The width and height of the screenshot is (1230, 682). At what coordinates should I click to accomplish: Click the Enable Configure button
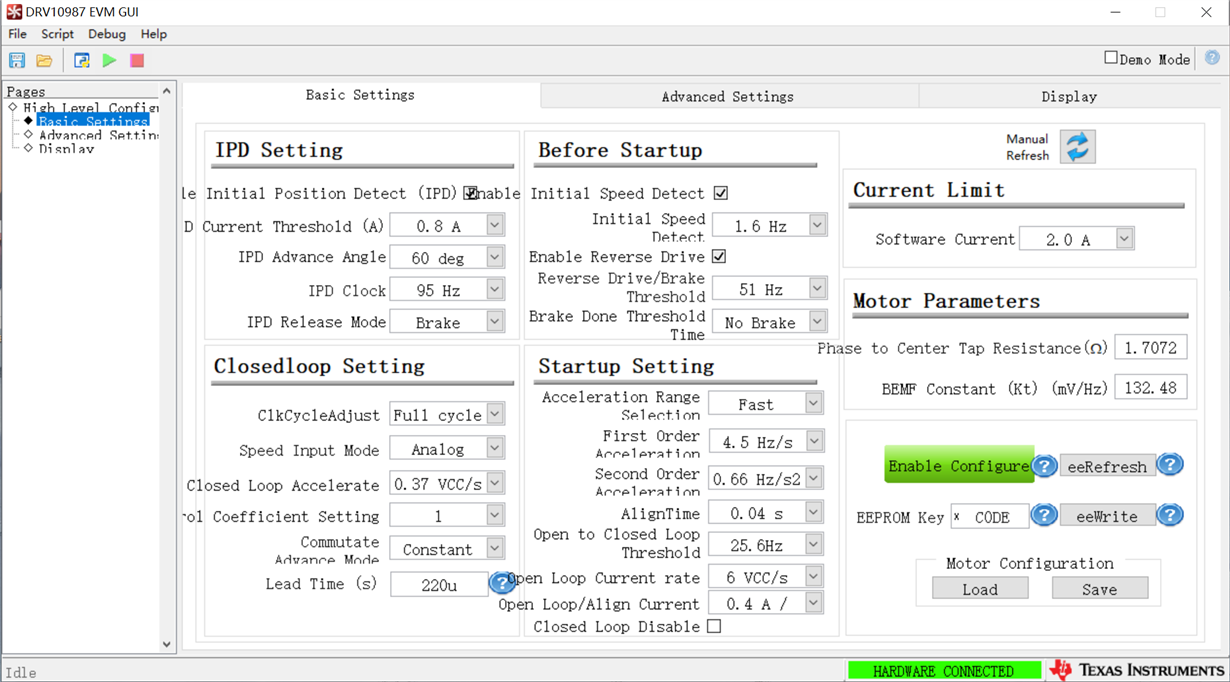959,466
